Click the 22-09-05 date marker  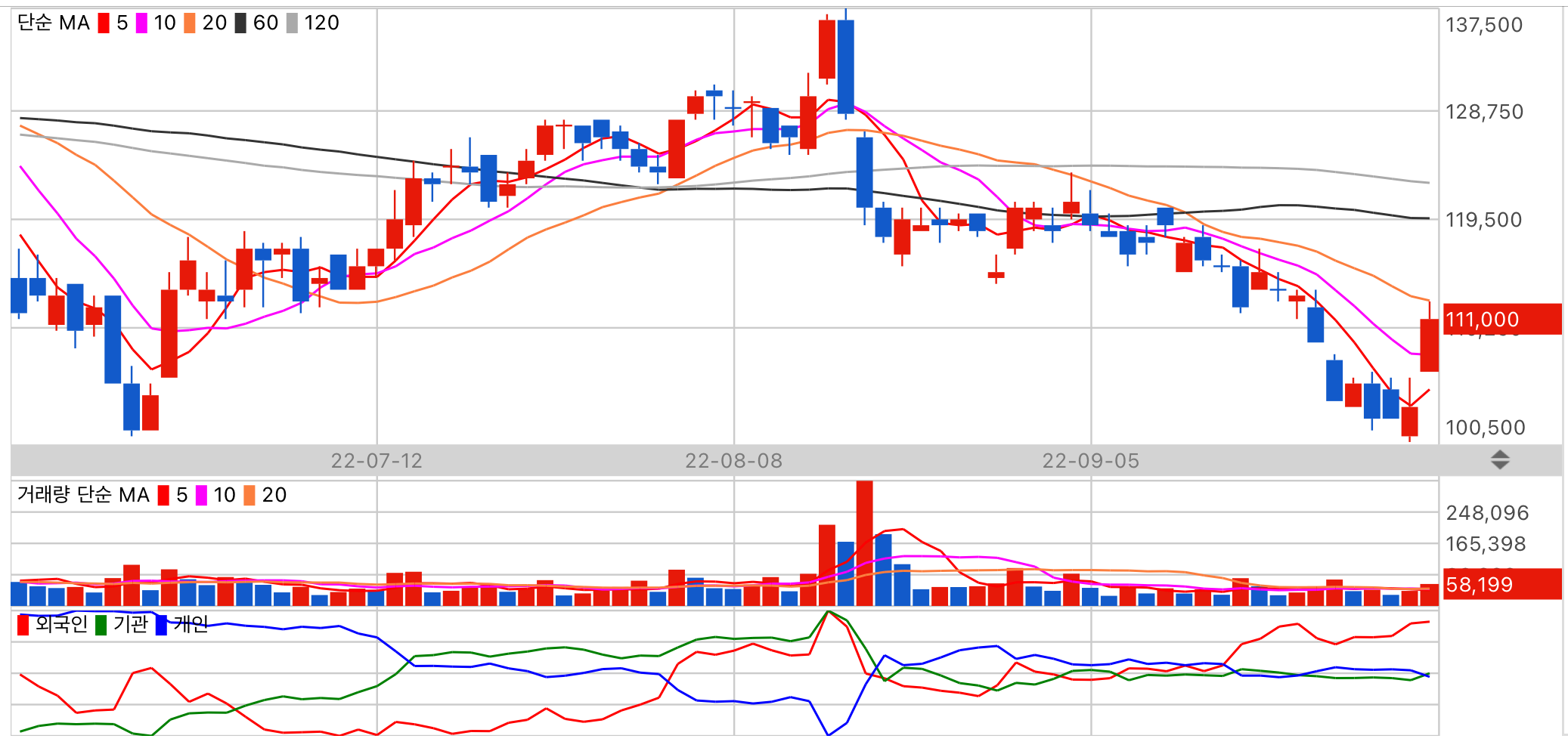click(1090, 461)
